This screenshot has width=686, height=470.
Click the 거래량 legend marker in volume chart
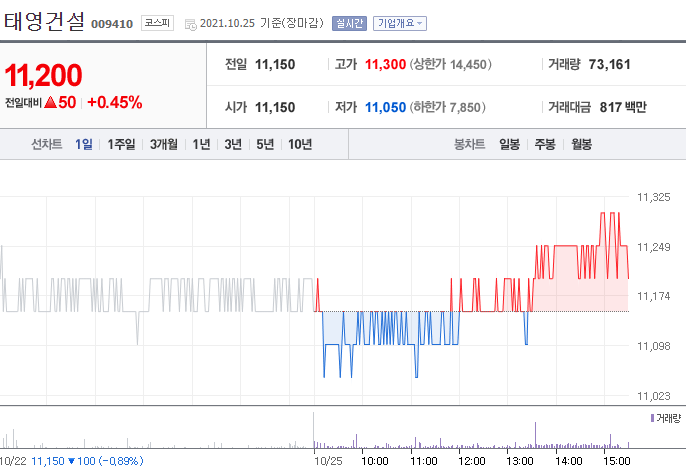point(652,418)
